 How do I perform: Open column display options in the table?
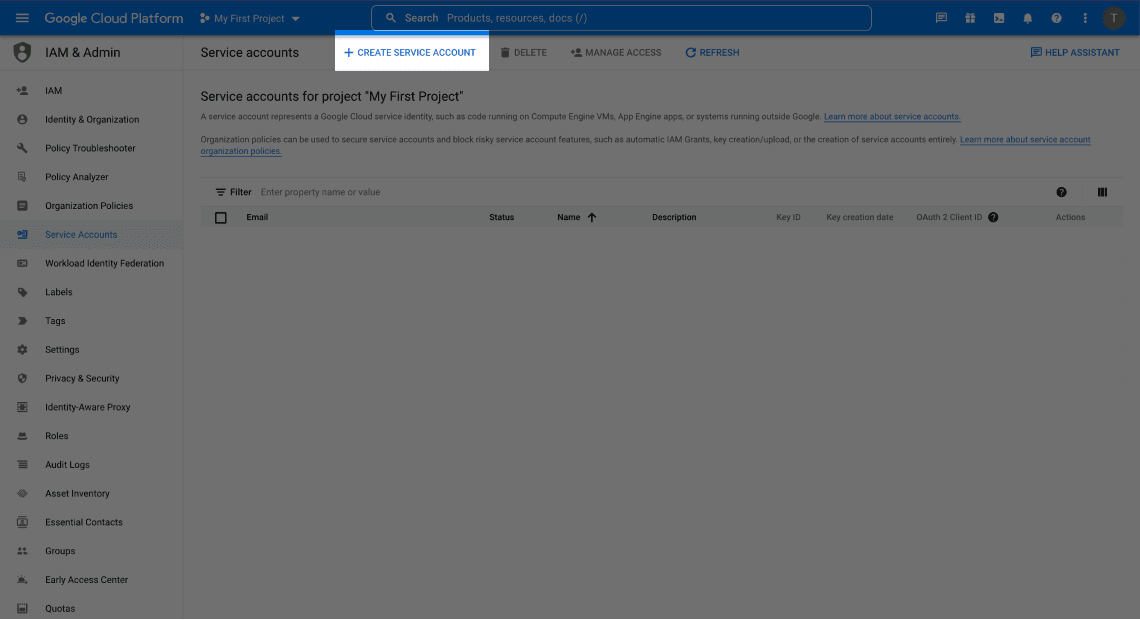(1103, 191)
